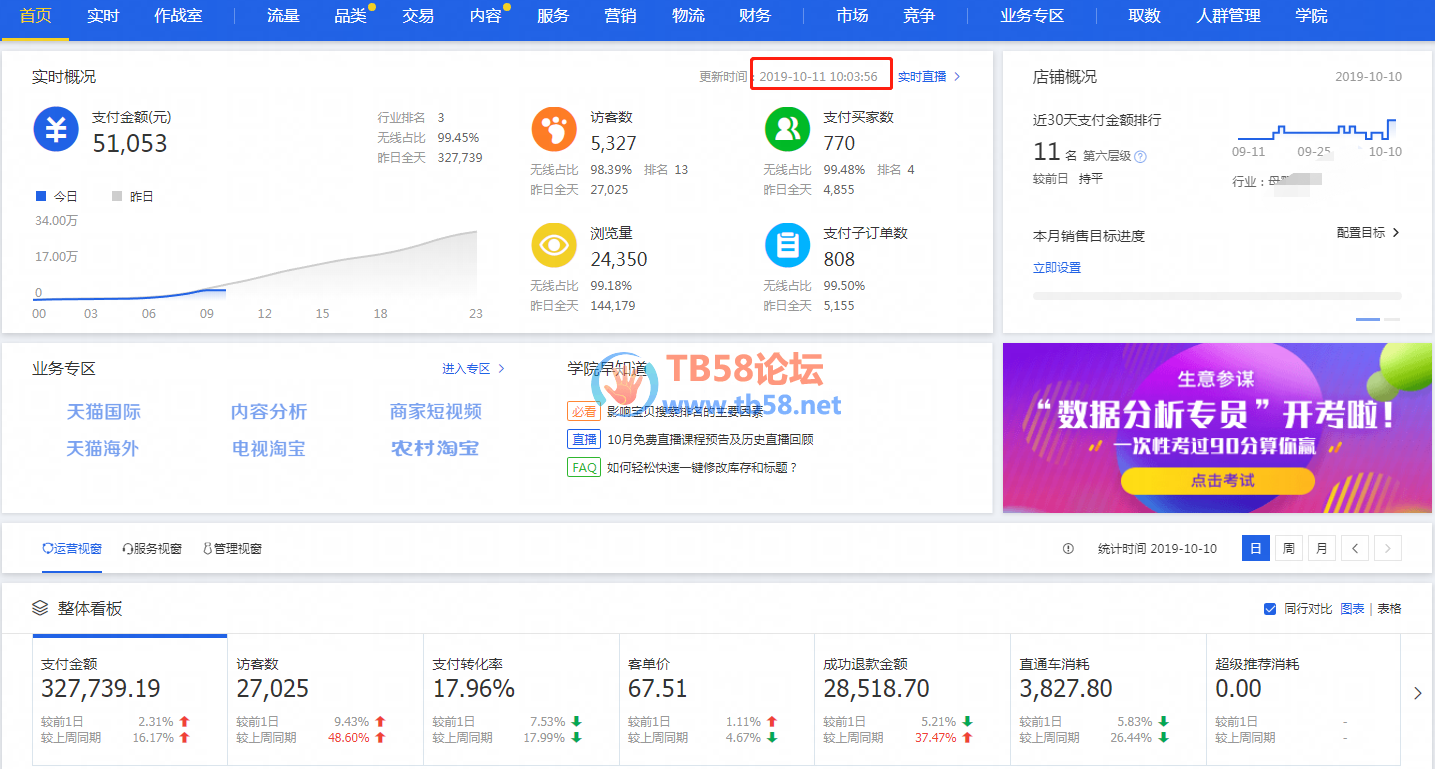Click the FAQ tag in 学院早知道
The image size is (1435, 769).
pos(584,467)
